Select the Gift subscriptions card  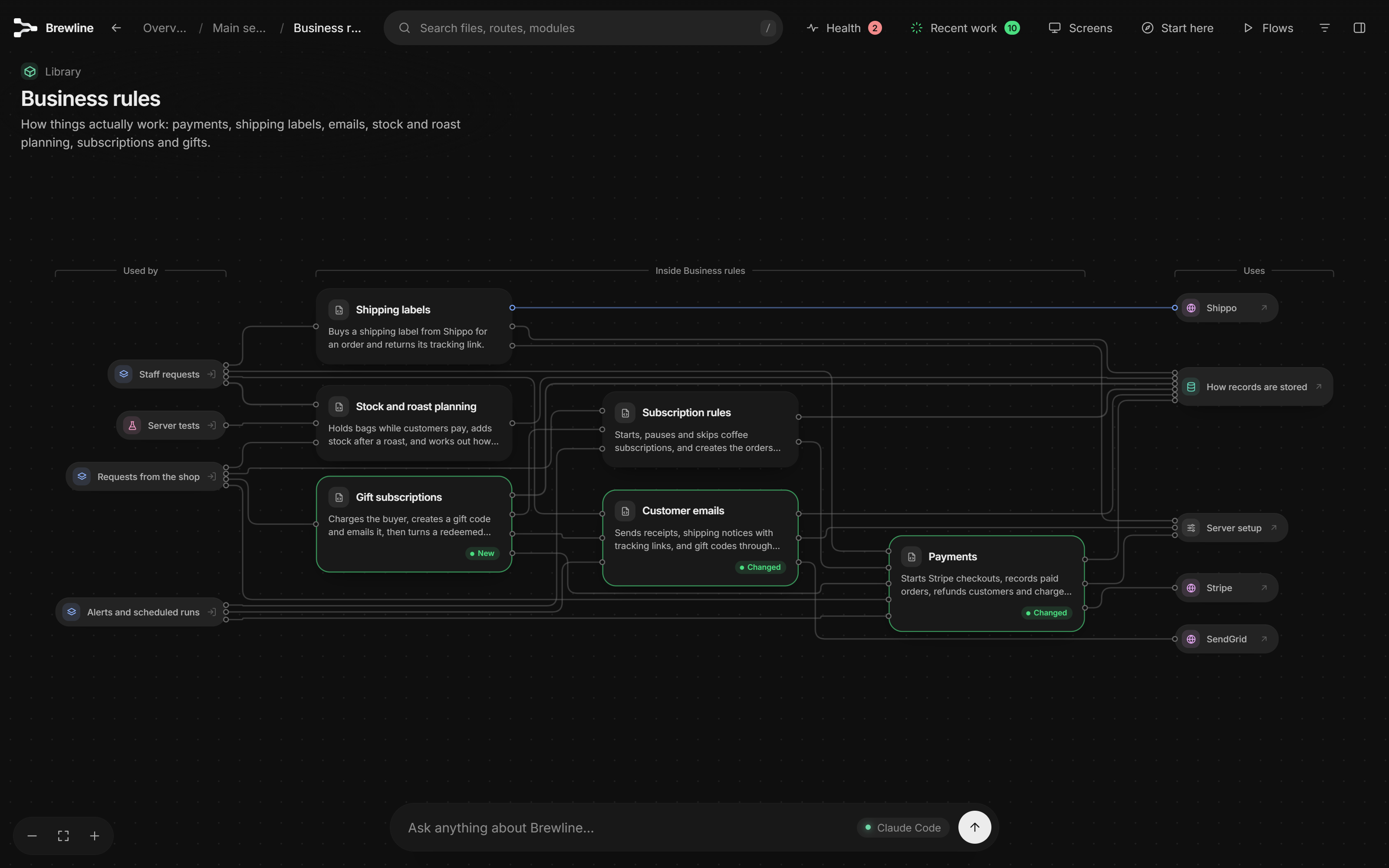click(414, 524)
